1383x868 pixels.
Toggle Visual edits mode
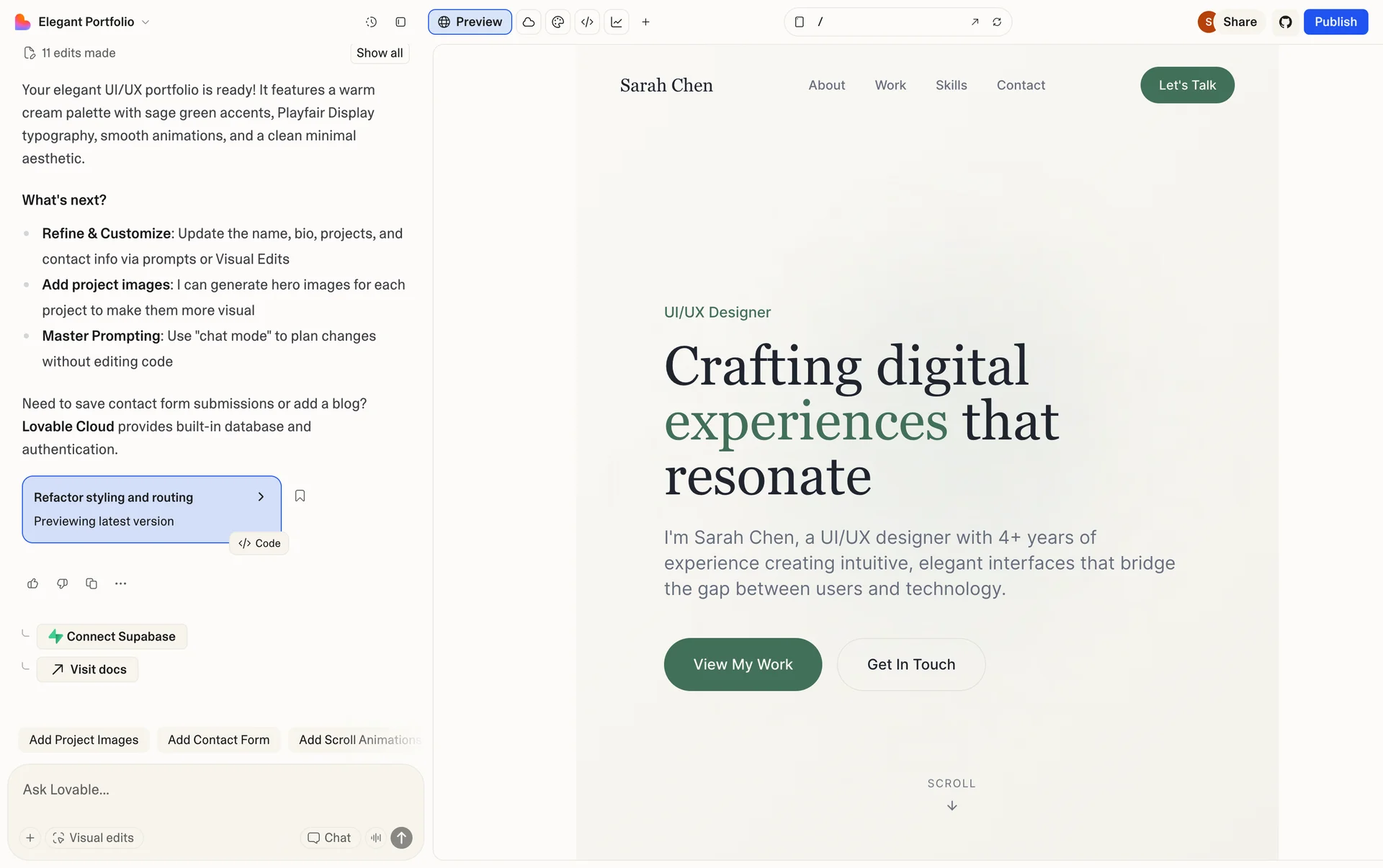94,837
